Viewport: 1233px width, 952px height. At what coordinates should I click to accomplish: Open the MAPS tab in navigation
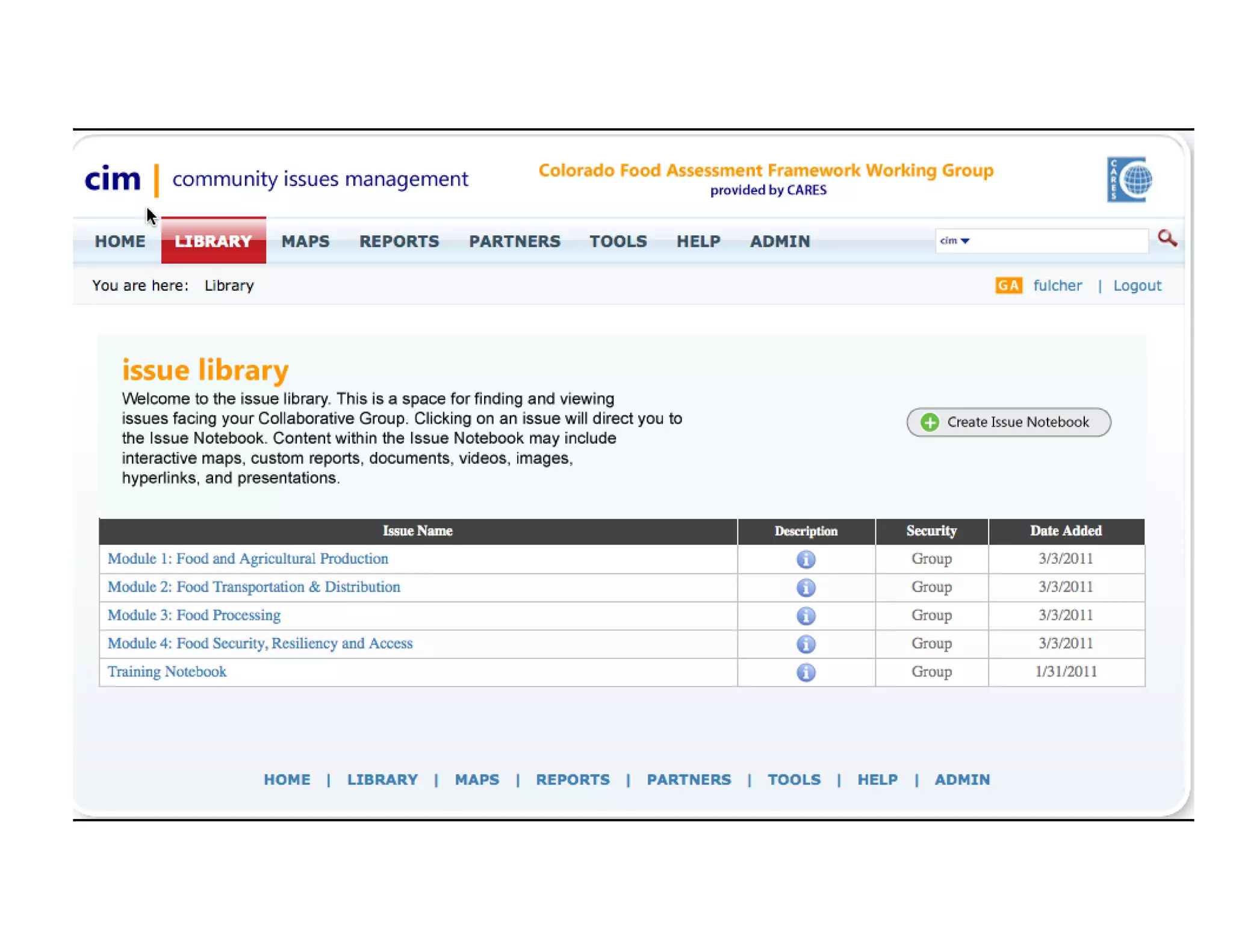(x=305, y=241)
